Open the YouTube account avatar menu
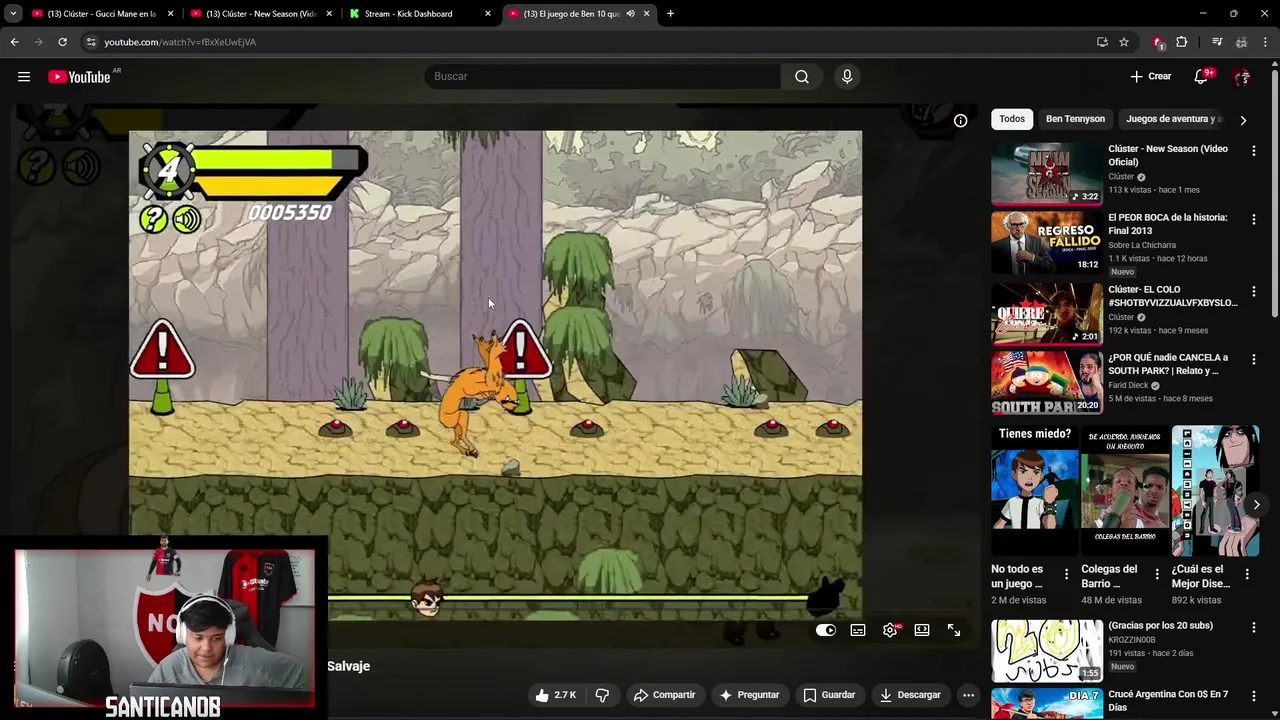Screen dimensions: 1280x720 pyautogui.click(x=1241, y=77)
